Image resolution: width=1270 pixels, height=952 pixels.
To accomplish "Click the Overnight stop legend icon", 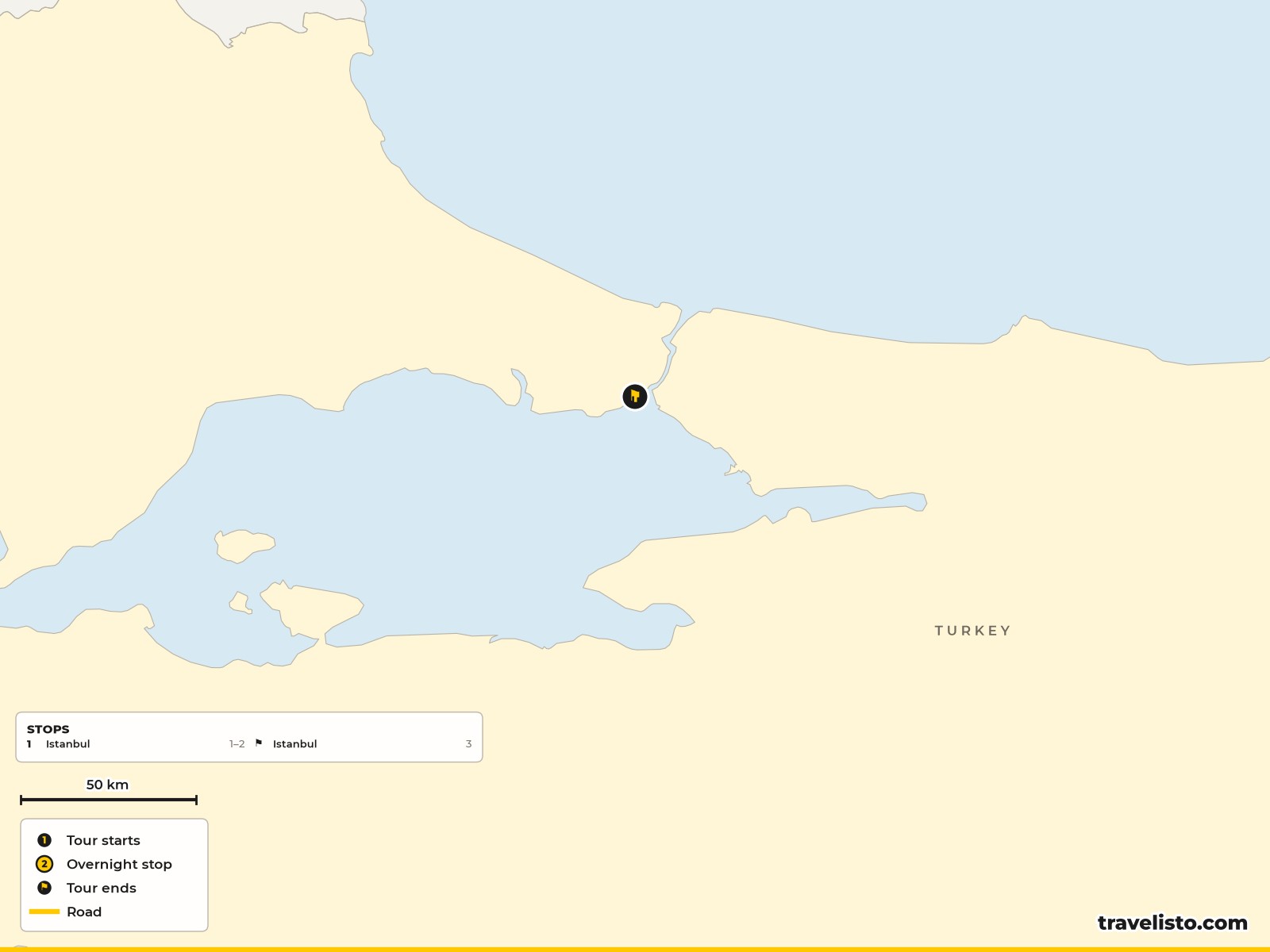I will pos(44,864).
